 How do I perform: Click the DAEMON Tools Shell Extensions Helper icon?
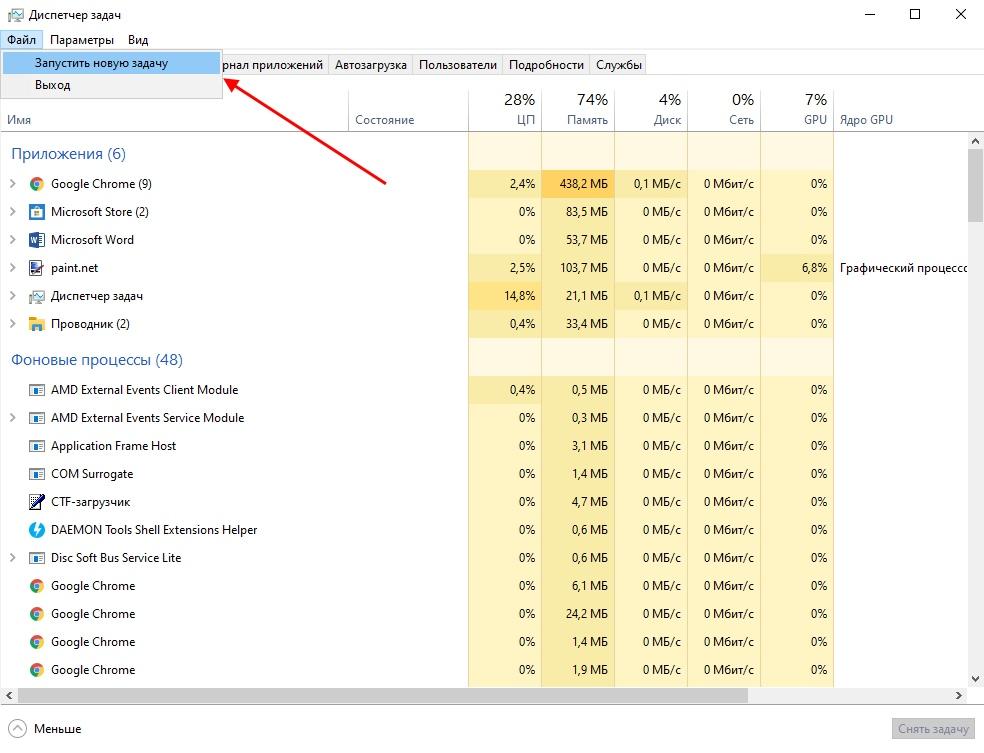(37, 530)
